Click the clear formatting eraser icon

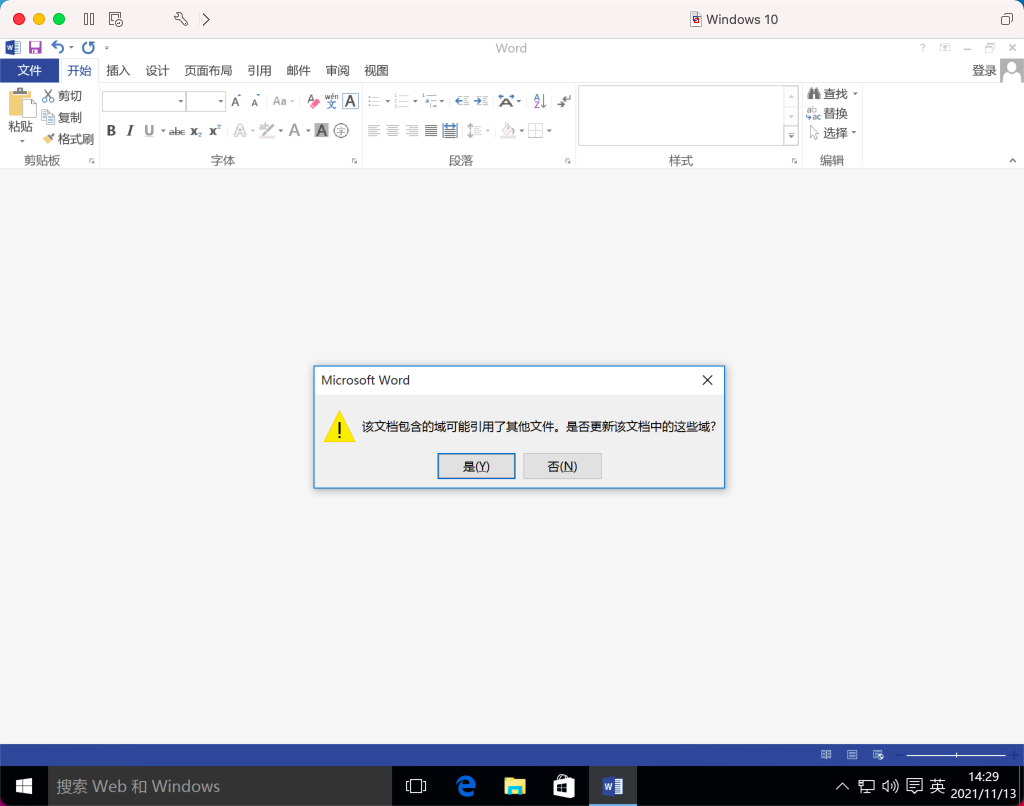[x=313, y=101]
